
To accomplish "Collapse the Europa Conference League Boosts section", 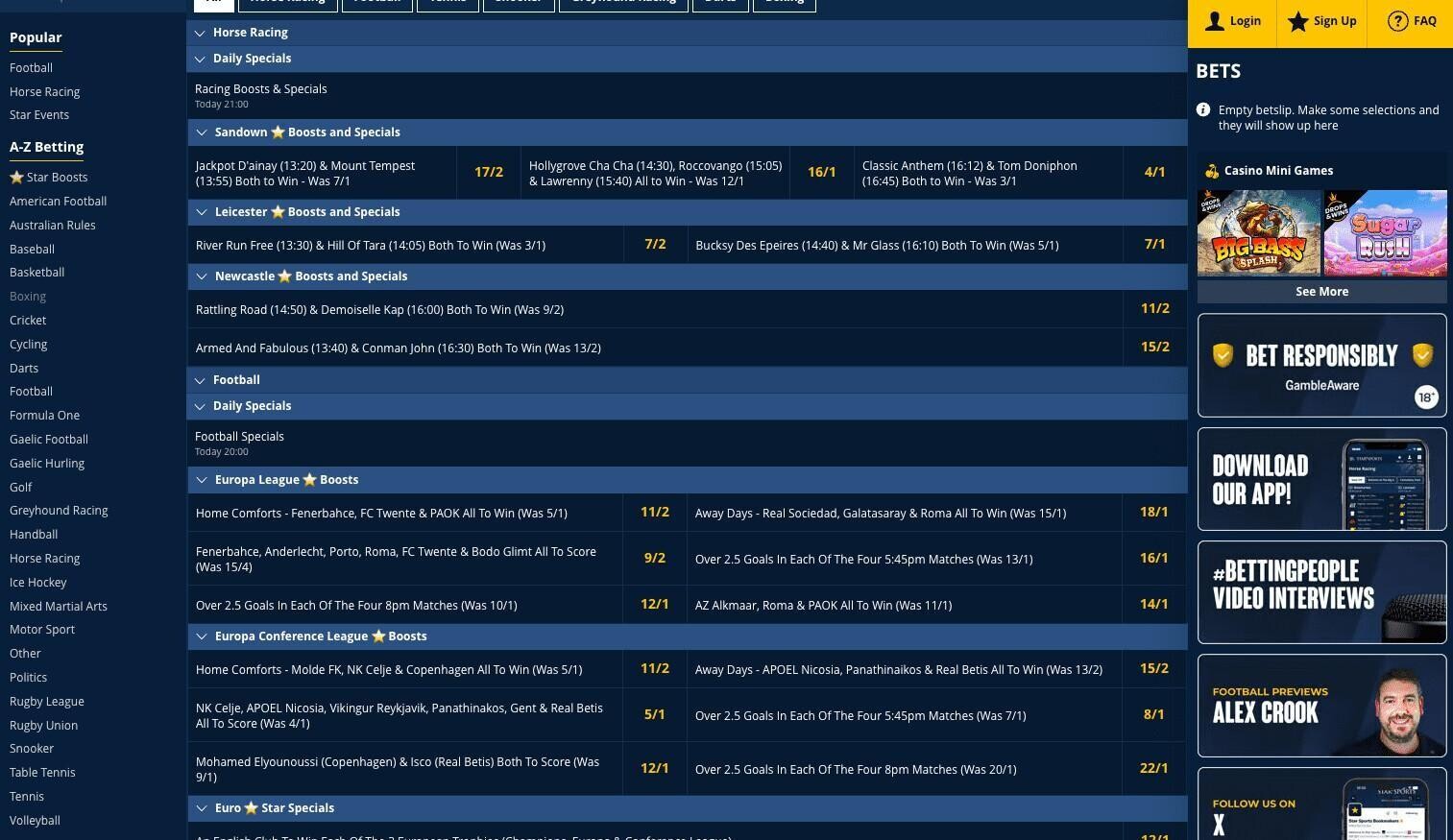I will point(202,636).
